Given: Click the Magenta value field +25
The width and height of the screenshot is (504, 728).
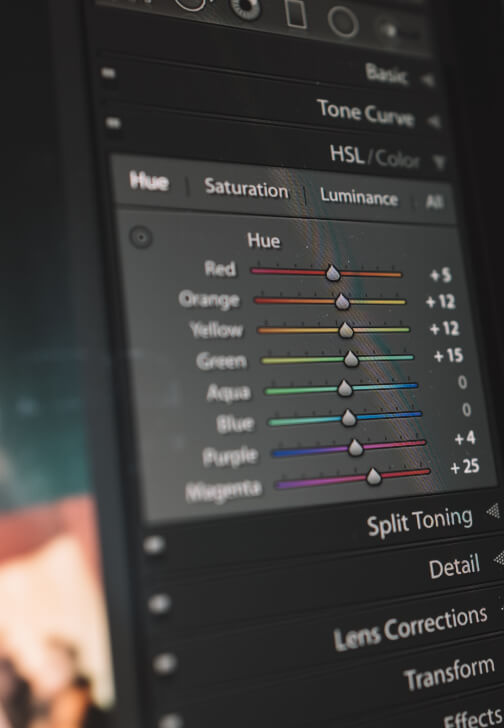Looking at the screenshot, I should 465,467.
